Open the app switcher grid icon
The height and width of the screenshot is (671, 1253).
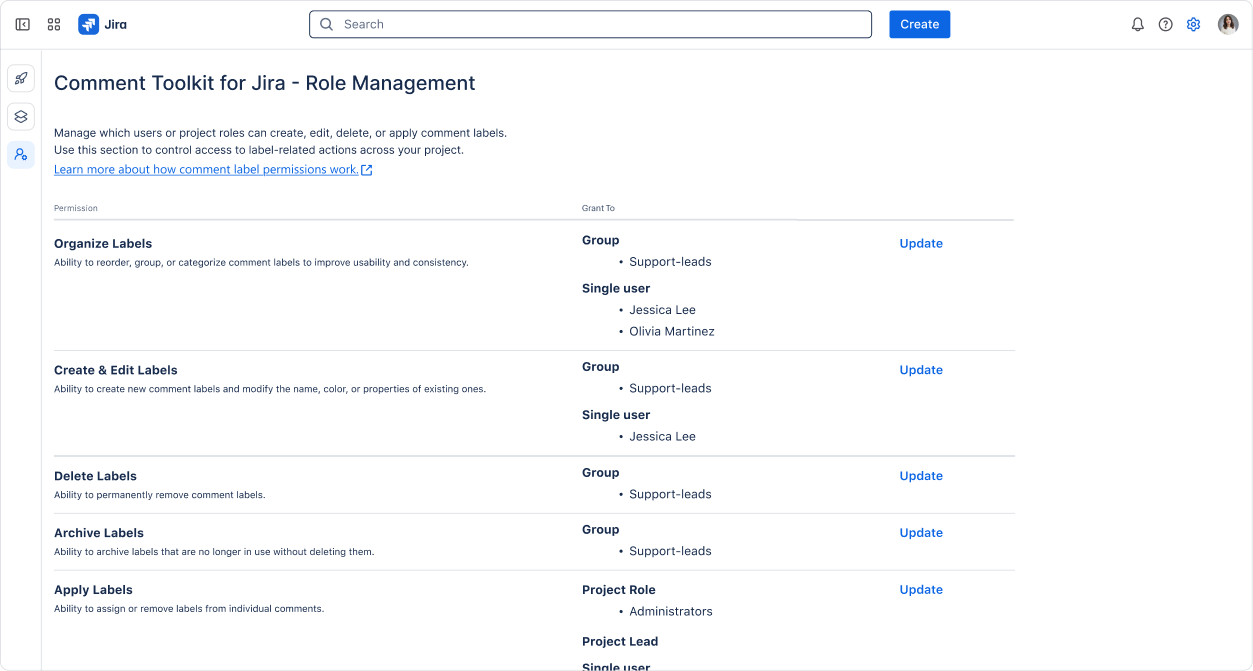click(54, 24)
